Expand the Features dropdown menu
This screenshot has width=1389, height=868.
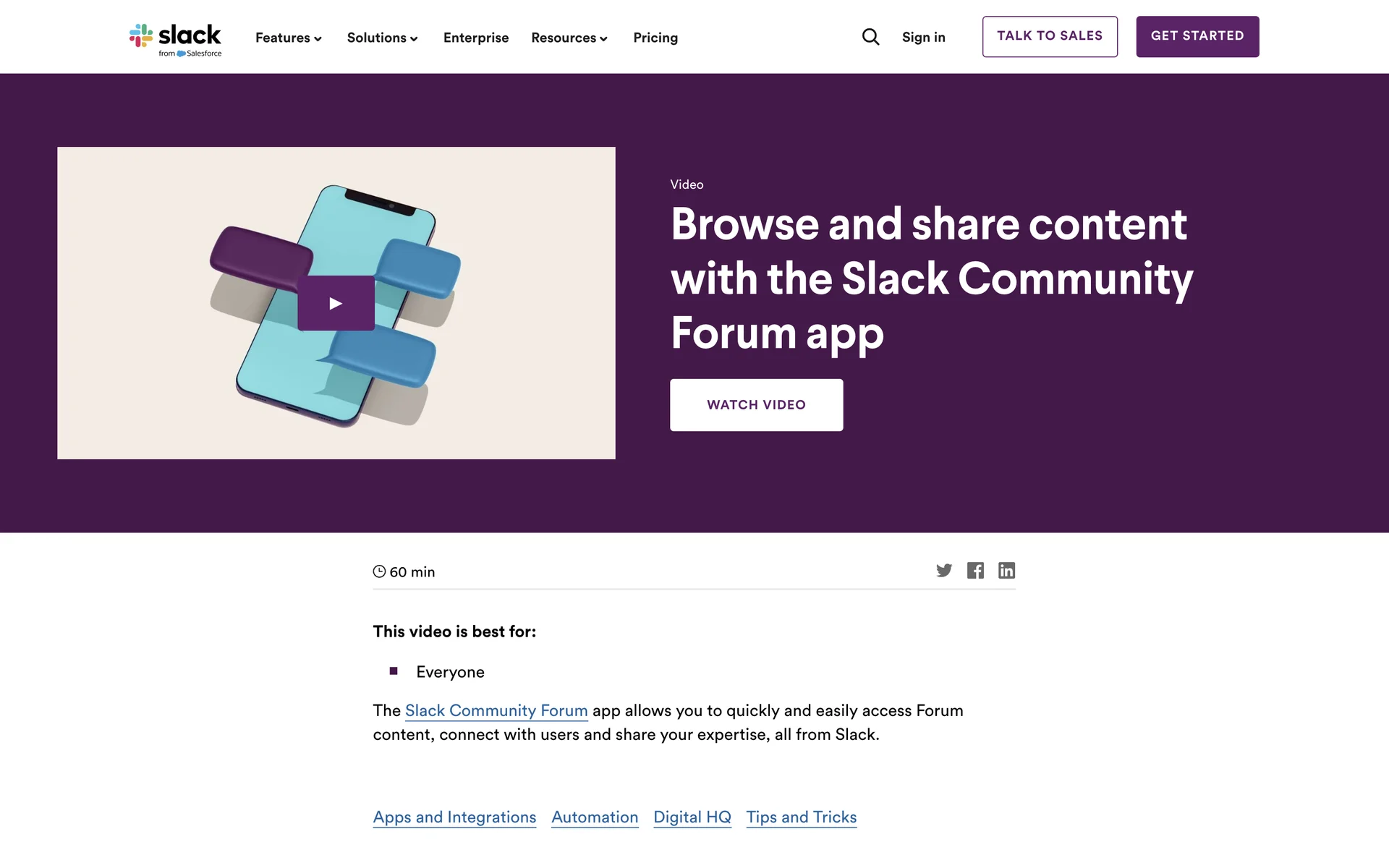tap(288, 38)
